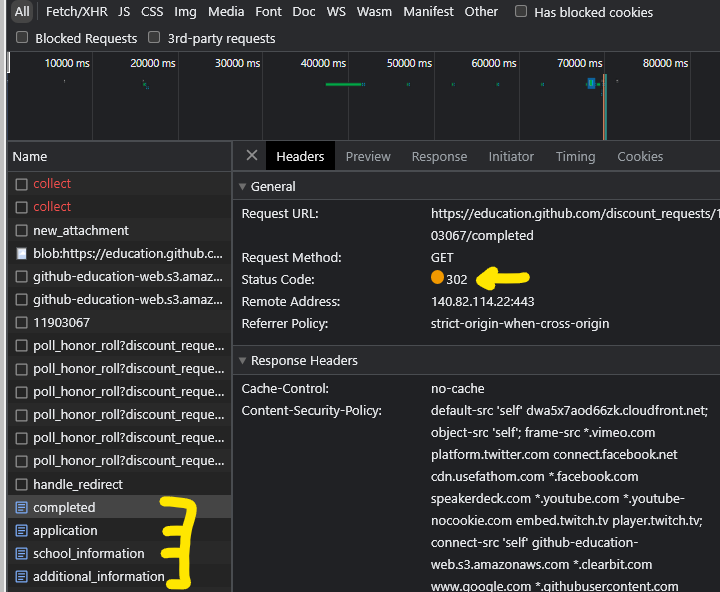Filter requests by Fetch/XHR

point(77,11)
